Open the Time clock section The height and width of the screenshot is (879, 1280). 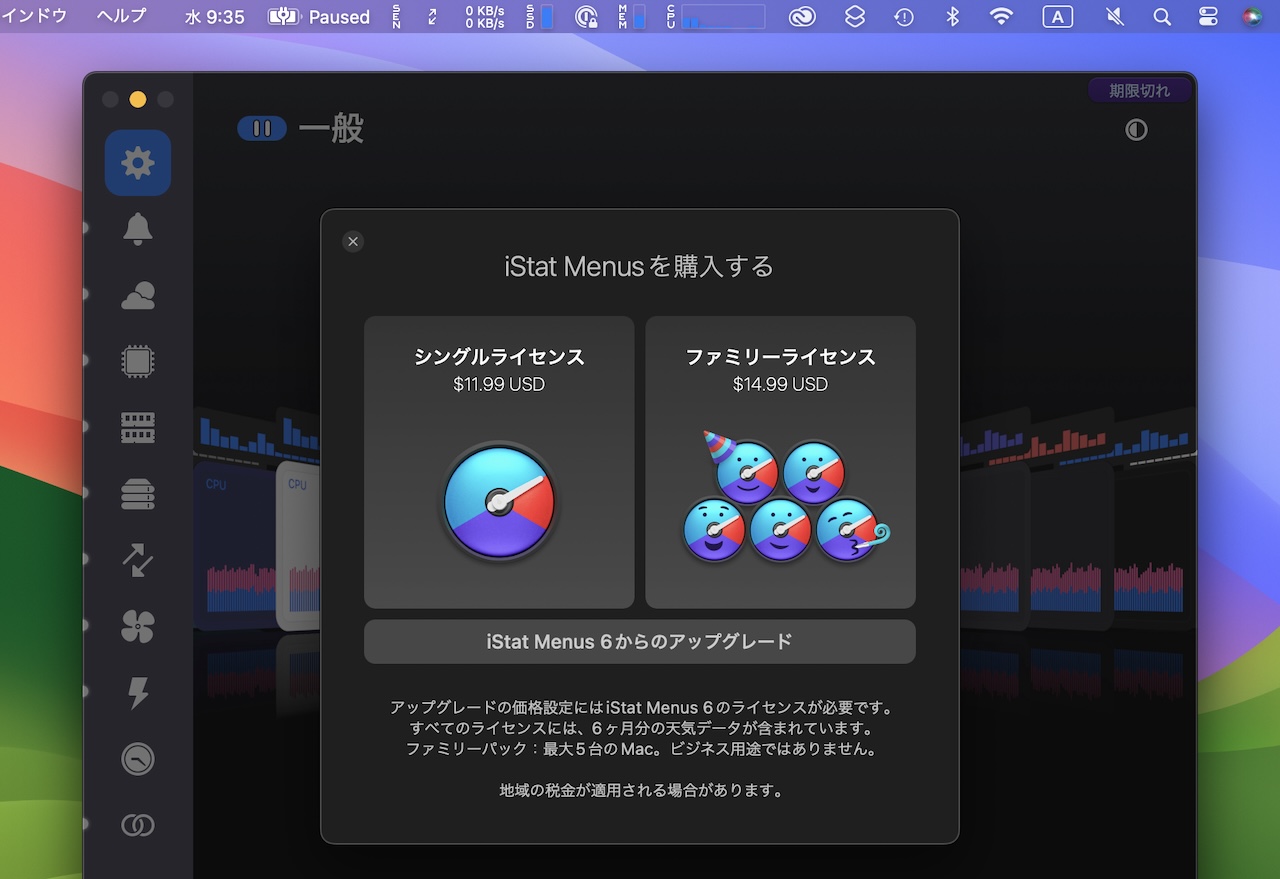[138, 759]
